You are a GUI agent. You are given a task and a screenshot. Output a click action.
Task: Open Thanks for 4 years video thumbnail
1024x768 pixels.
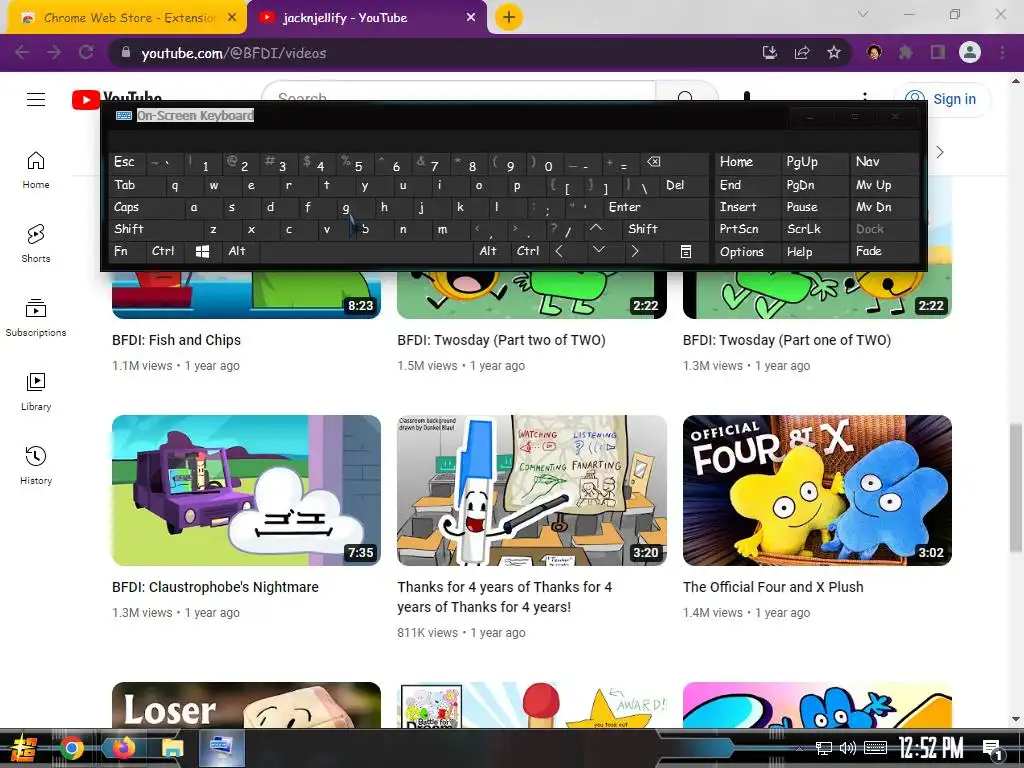coord(532,490)
